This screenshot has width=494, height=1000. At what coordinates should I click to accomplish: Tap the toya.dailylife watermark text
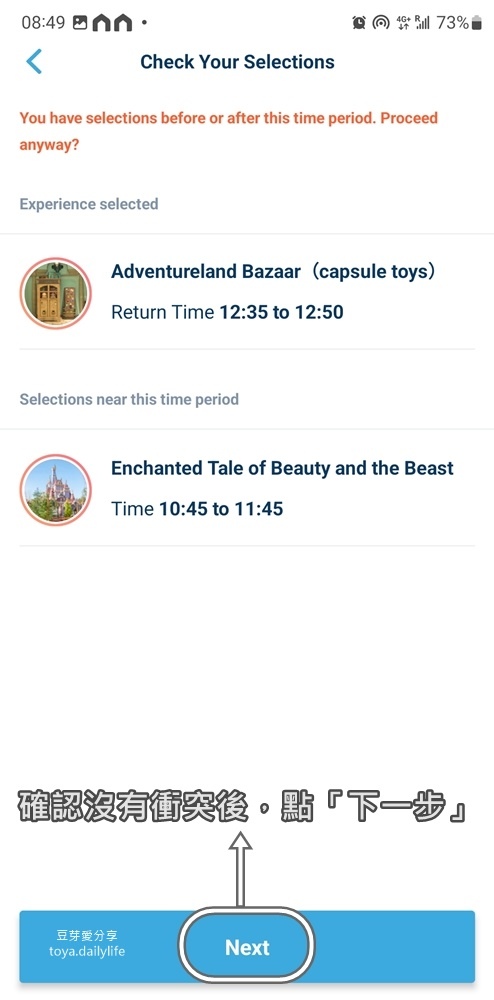point(87,951)
